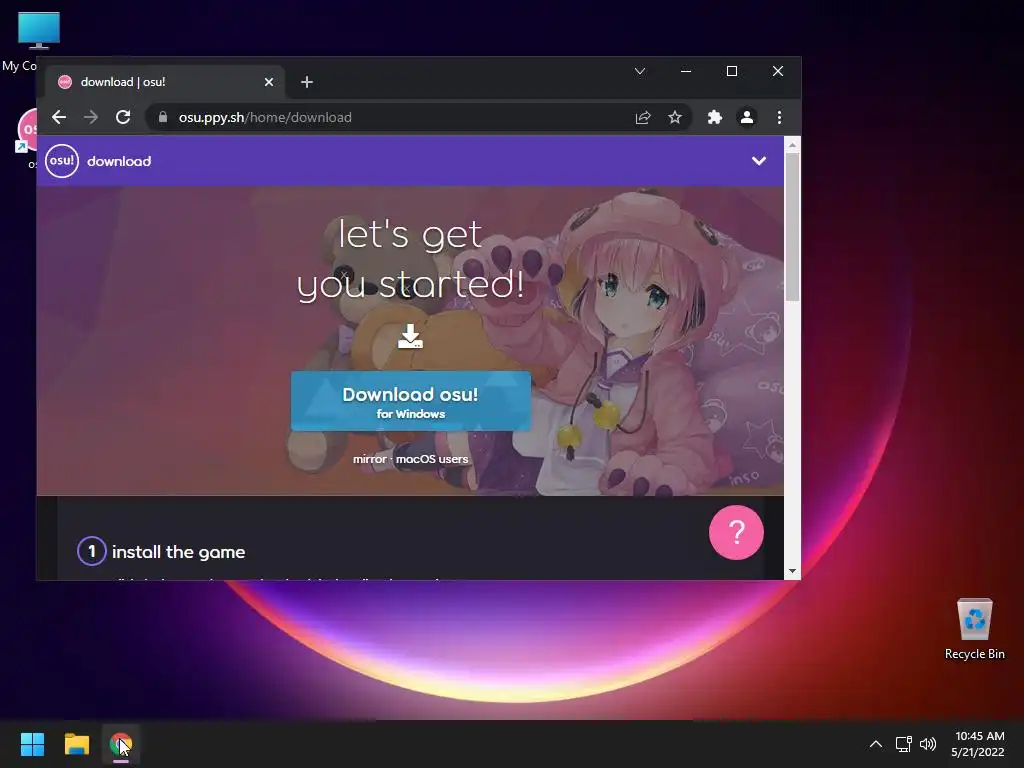Open the pink question mark help button
Viewport: 1024px width, 768px height.
click(736, 532)
